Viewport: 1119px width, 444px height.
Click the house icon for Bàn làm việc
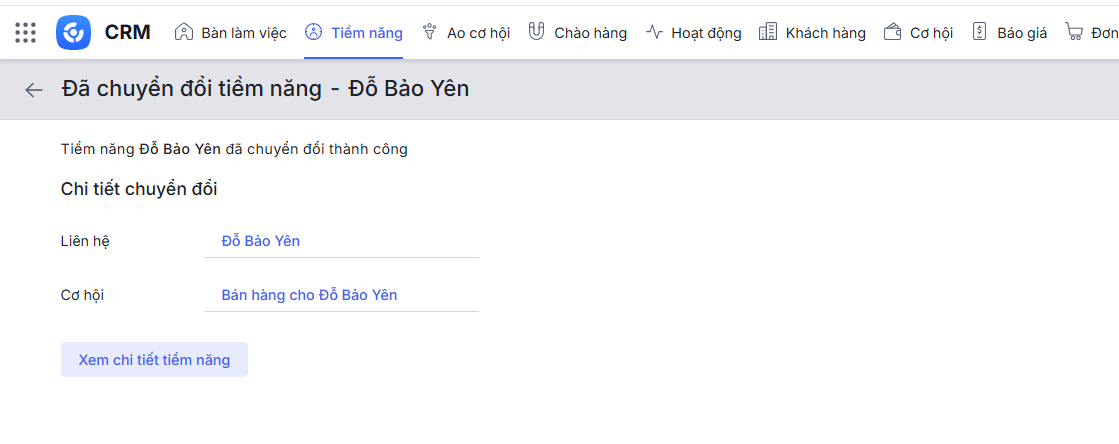(184, 32)
